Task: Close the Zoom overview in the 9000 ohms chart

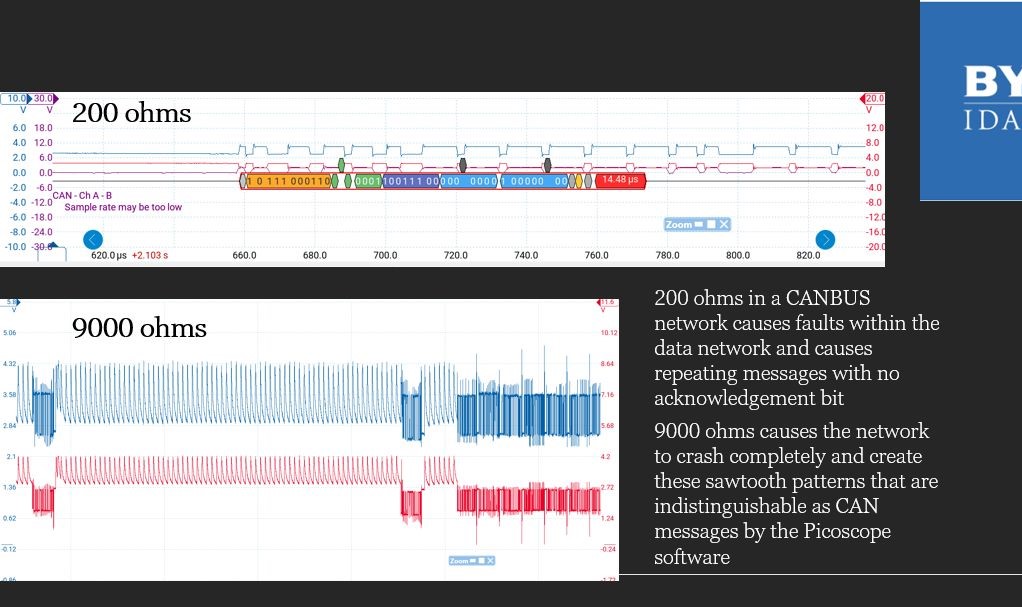Action: 489,562
